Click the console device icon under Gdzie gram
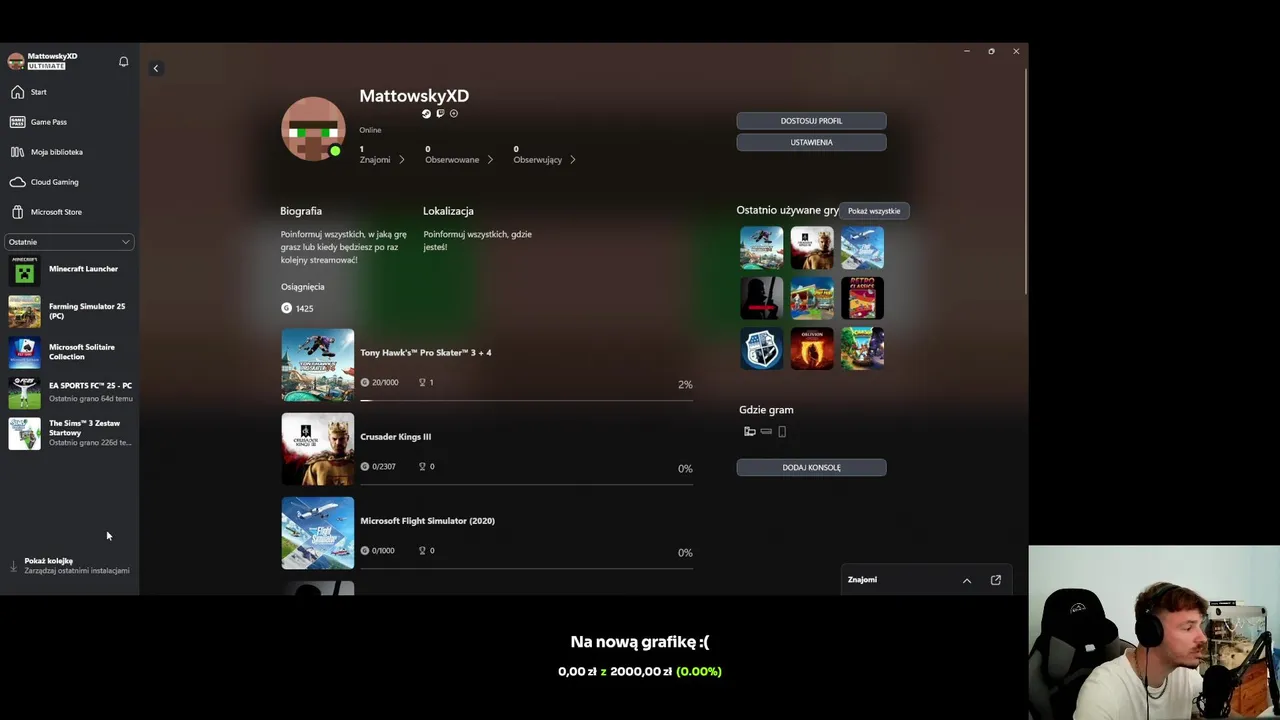The height and width of the screenshot is (720, 1280). (766, 432)
